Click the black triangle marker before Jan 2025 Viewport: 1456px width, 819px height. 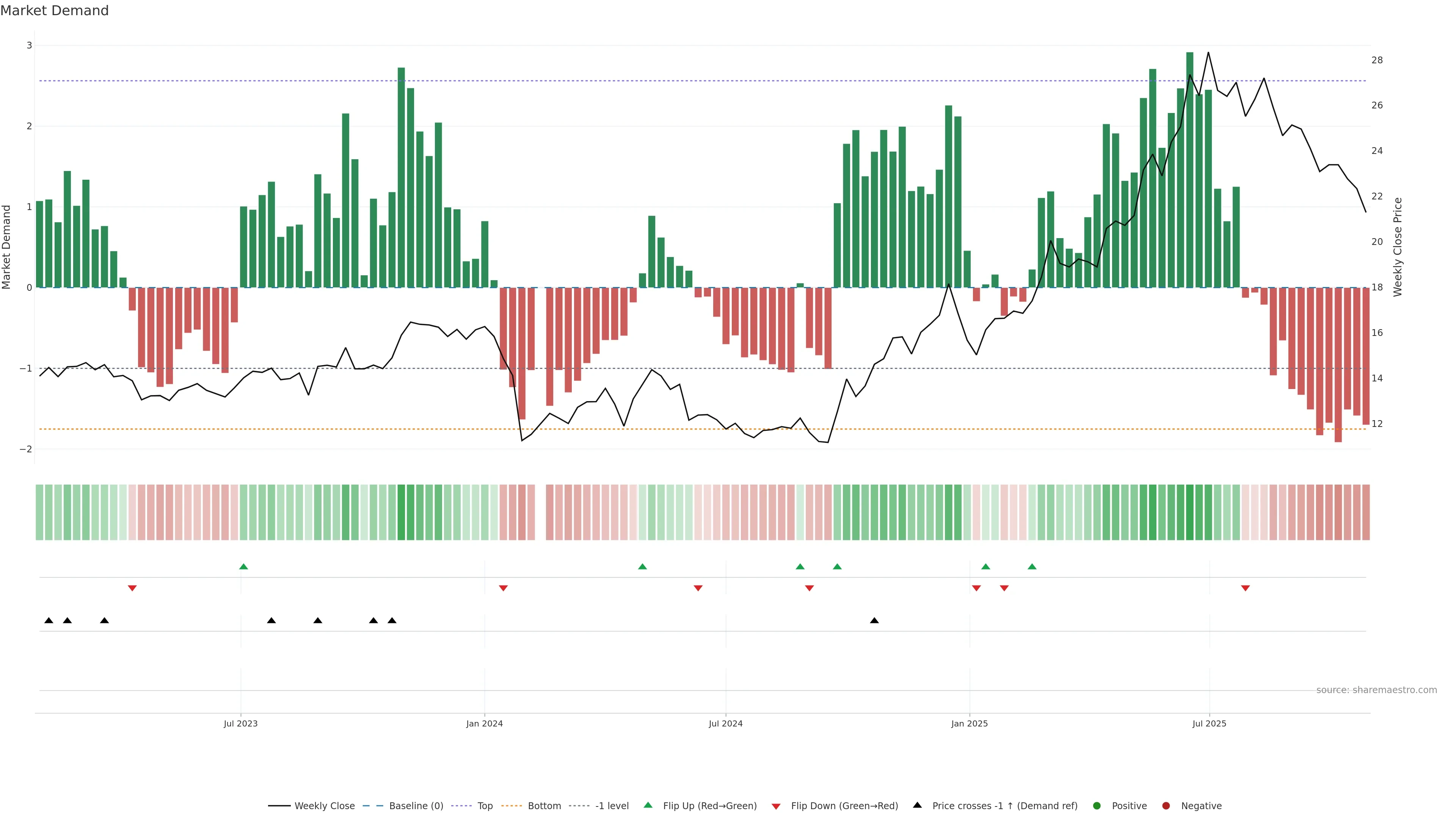(874, 621)
